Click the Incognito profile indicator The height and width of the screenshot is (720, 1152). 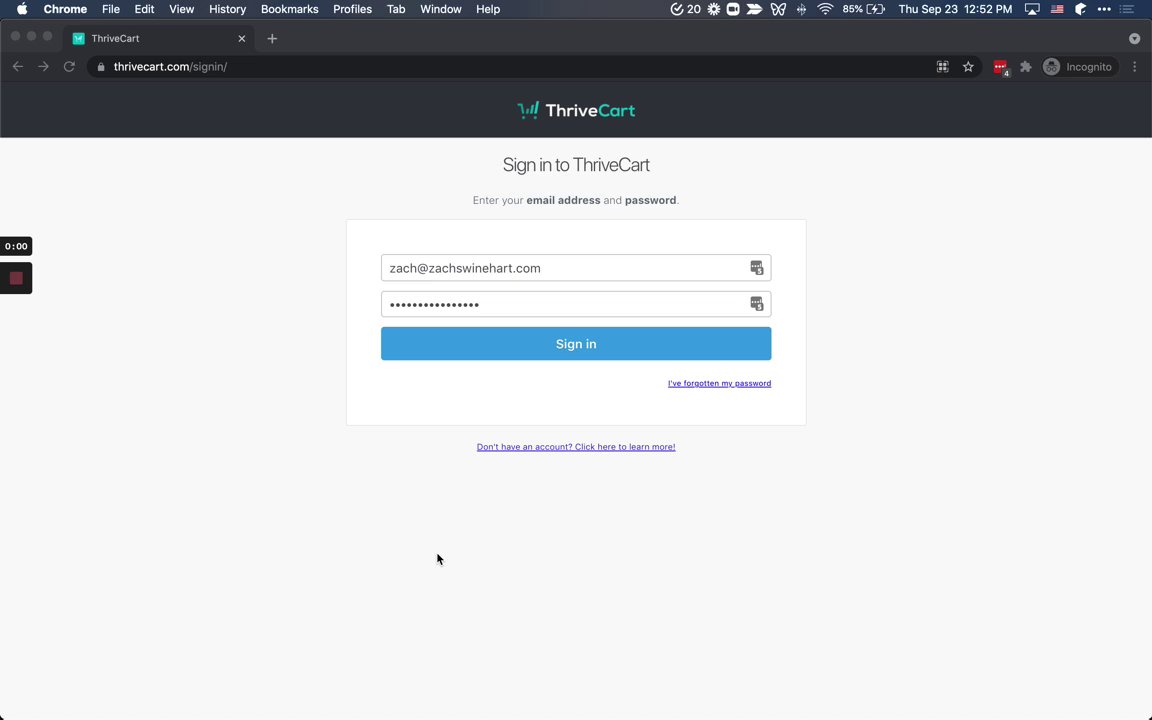point(1078,67)
